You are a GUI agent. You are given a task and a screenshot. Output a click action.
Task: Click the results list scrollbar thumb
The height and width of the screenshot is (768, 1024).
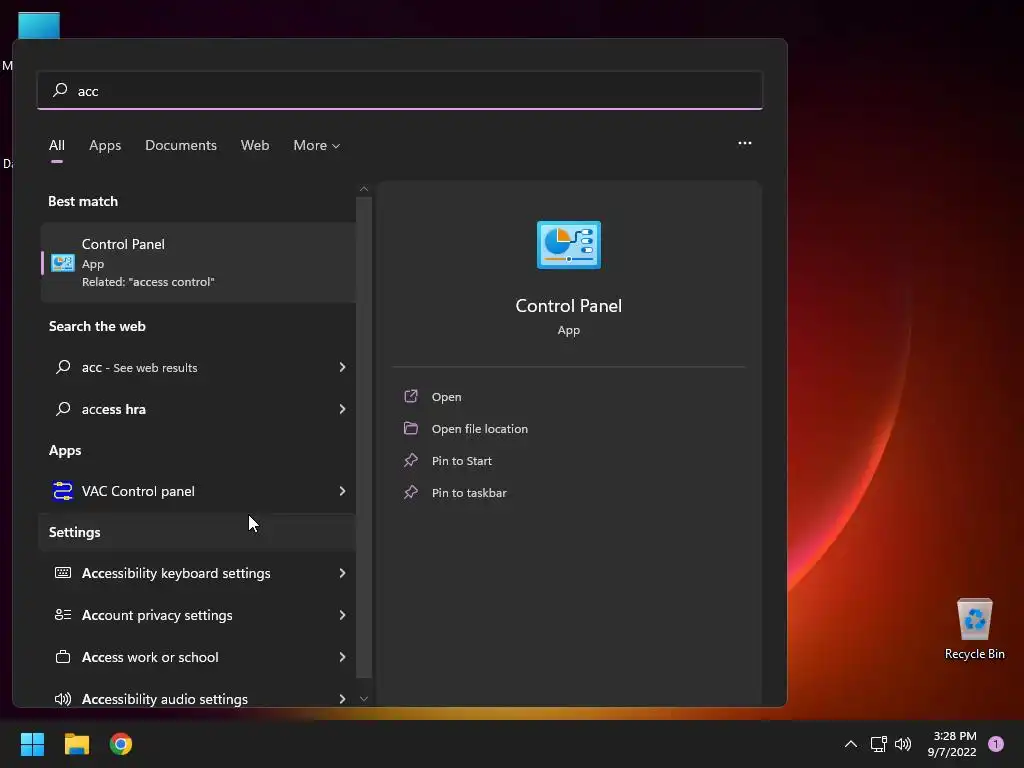[364, 437]
